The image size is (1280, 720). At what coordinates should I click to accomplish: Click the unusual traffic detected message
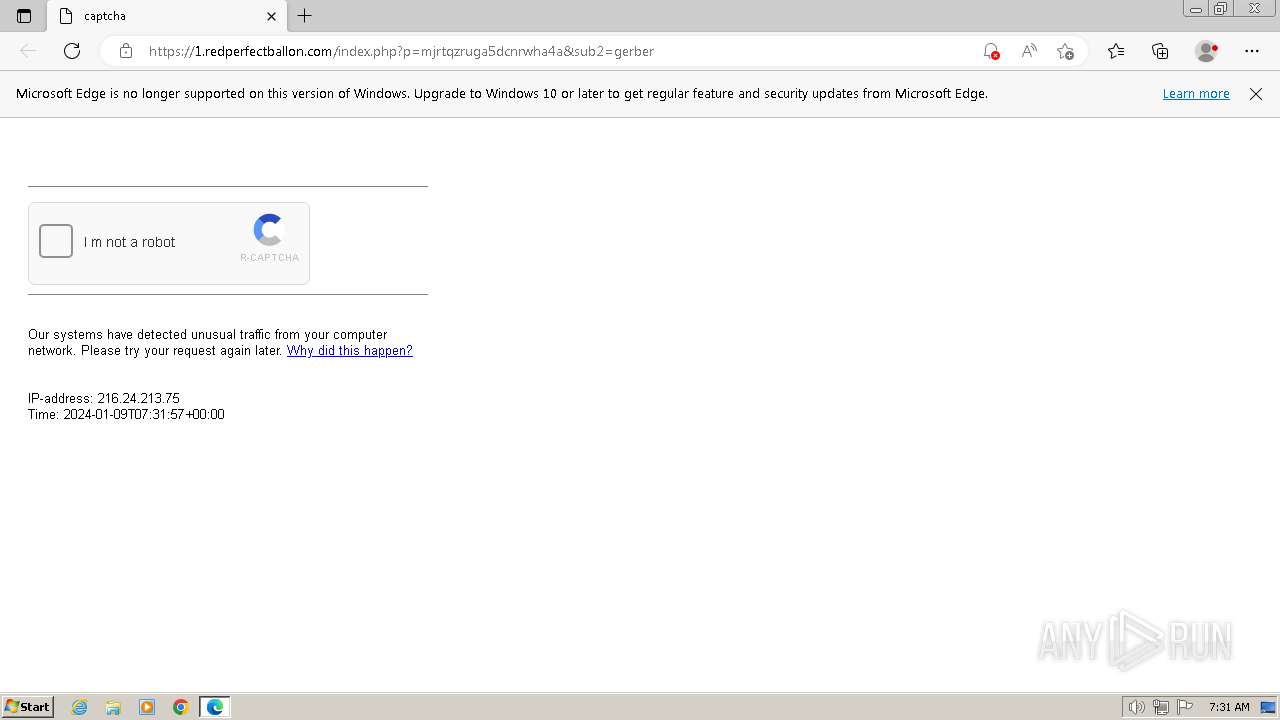(x=220, y=342)
